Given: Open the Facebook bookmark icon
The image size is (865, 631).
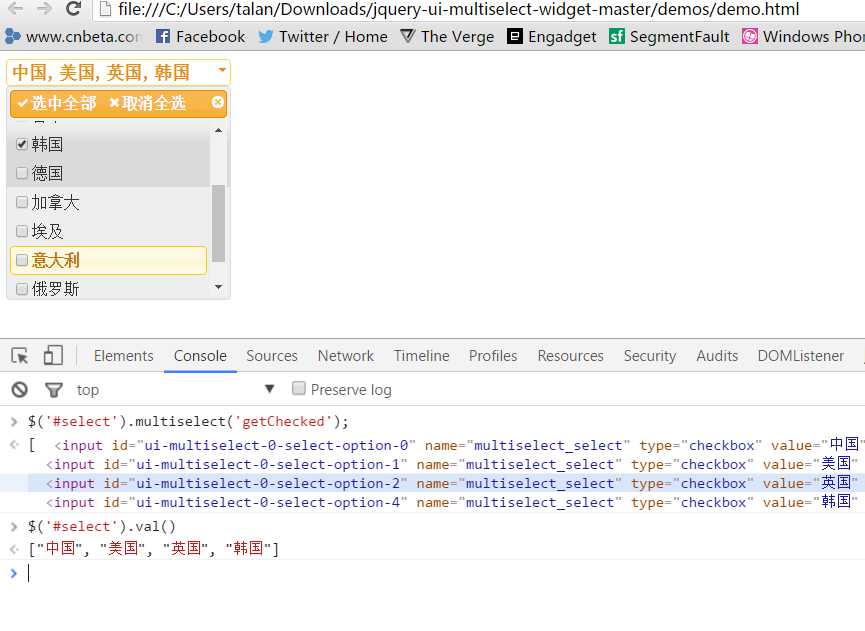Looking at the screenshot, I should pyautogui.click(x=163, y=36).
